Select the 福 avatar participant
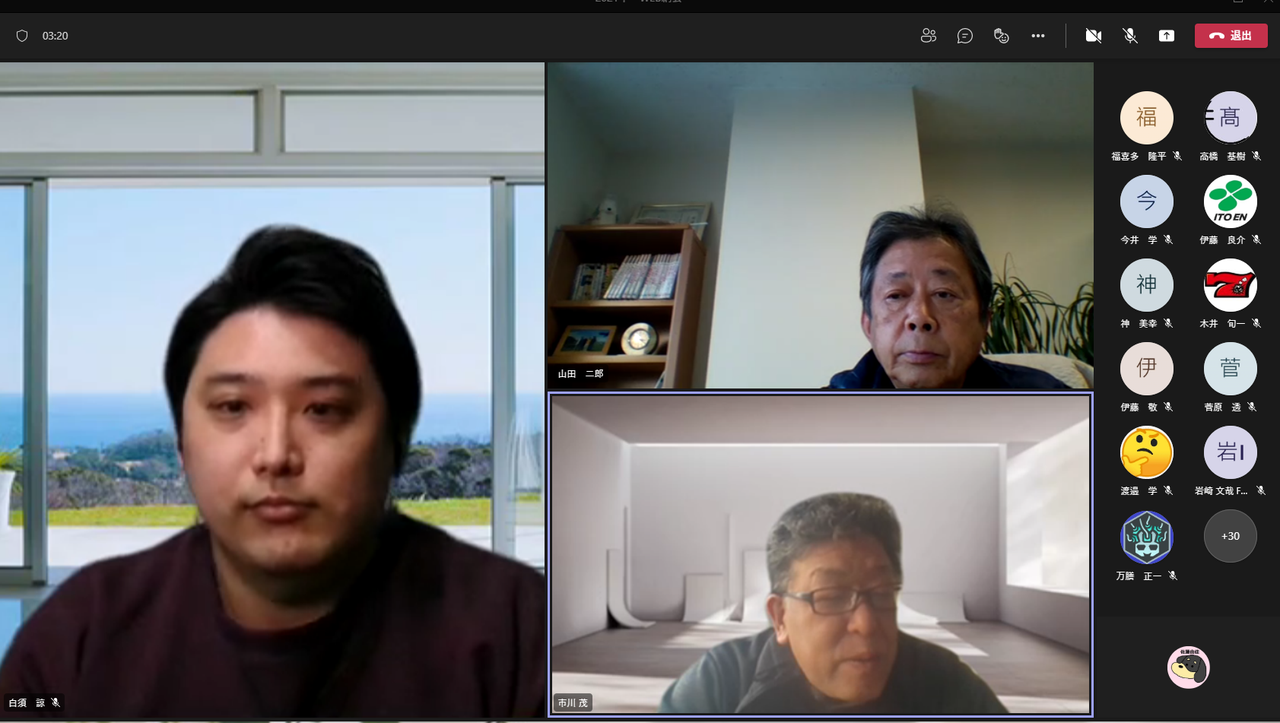 (1146, 117)
